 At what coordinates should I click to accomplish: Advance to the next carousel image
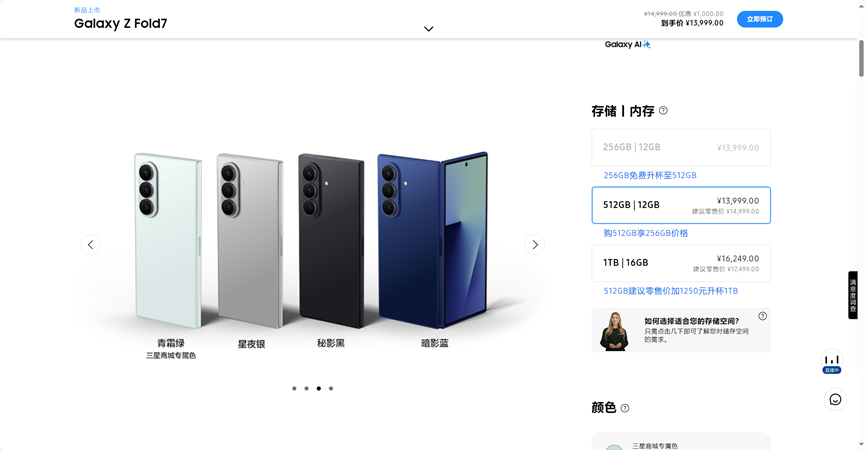tap(535, 244)
